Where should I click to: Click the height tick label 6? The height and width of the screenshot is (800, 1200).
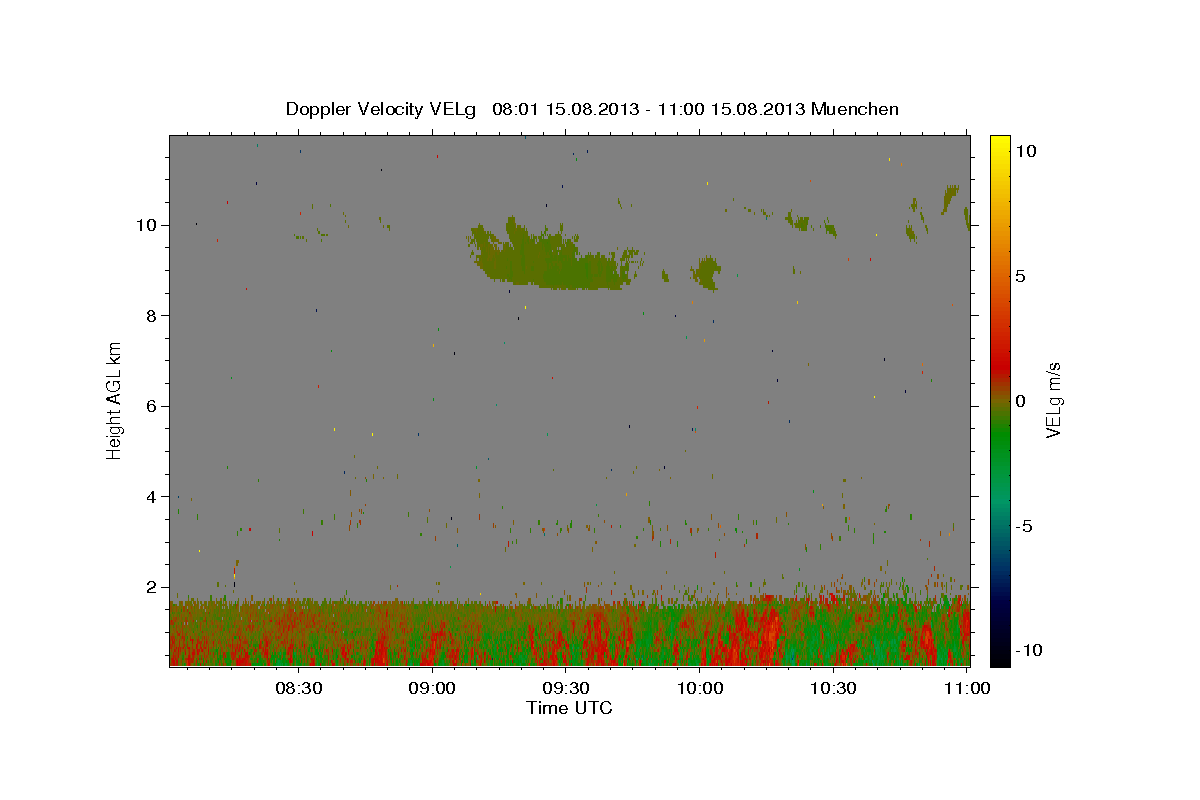click(x=152, y=406)
